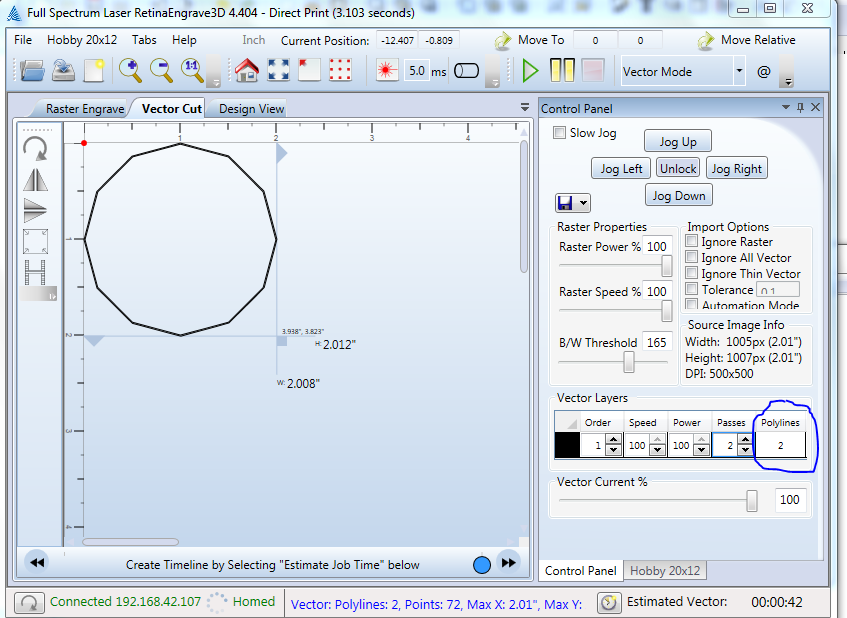Enable the Slow Jog checkbox
The image size is (847, 618).
point(558,132)
